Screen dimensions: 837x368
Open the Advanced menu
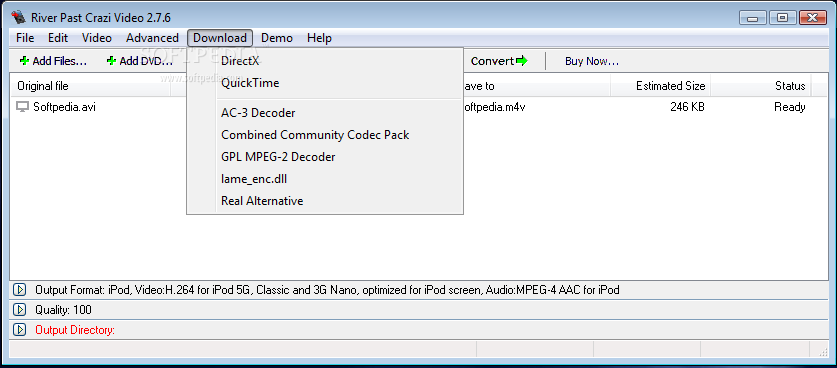tap(152, 38)
